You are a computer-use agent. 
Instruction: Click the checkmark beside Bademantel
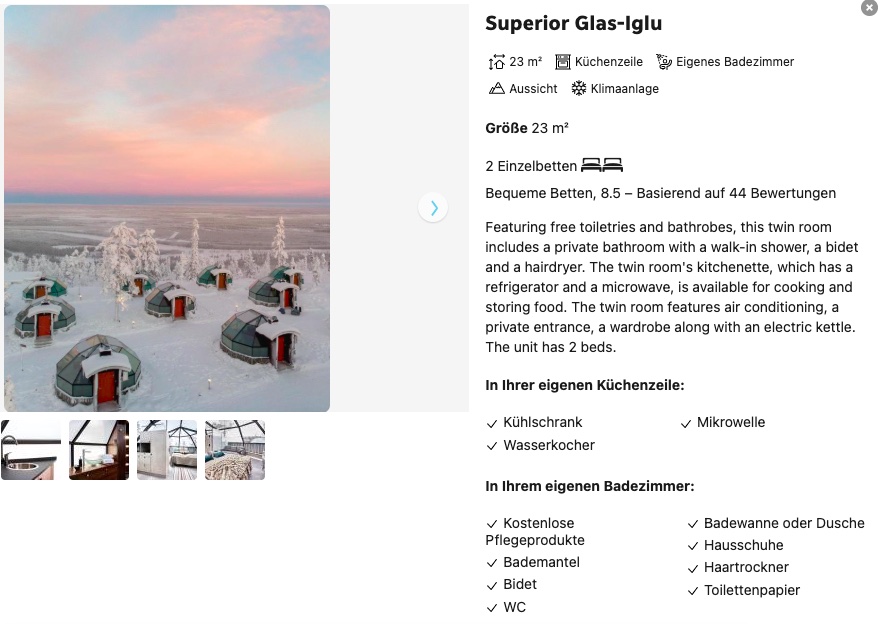point(491,562)
